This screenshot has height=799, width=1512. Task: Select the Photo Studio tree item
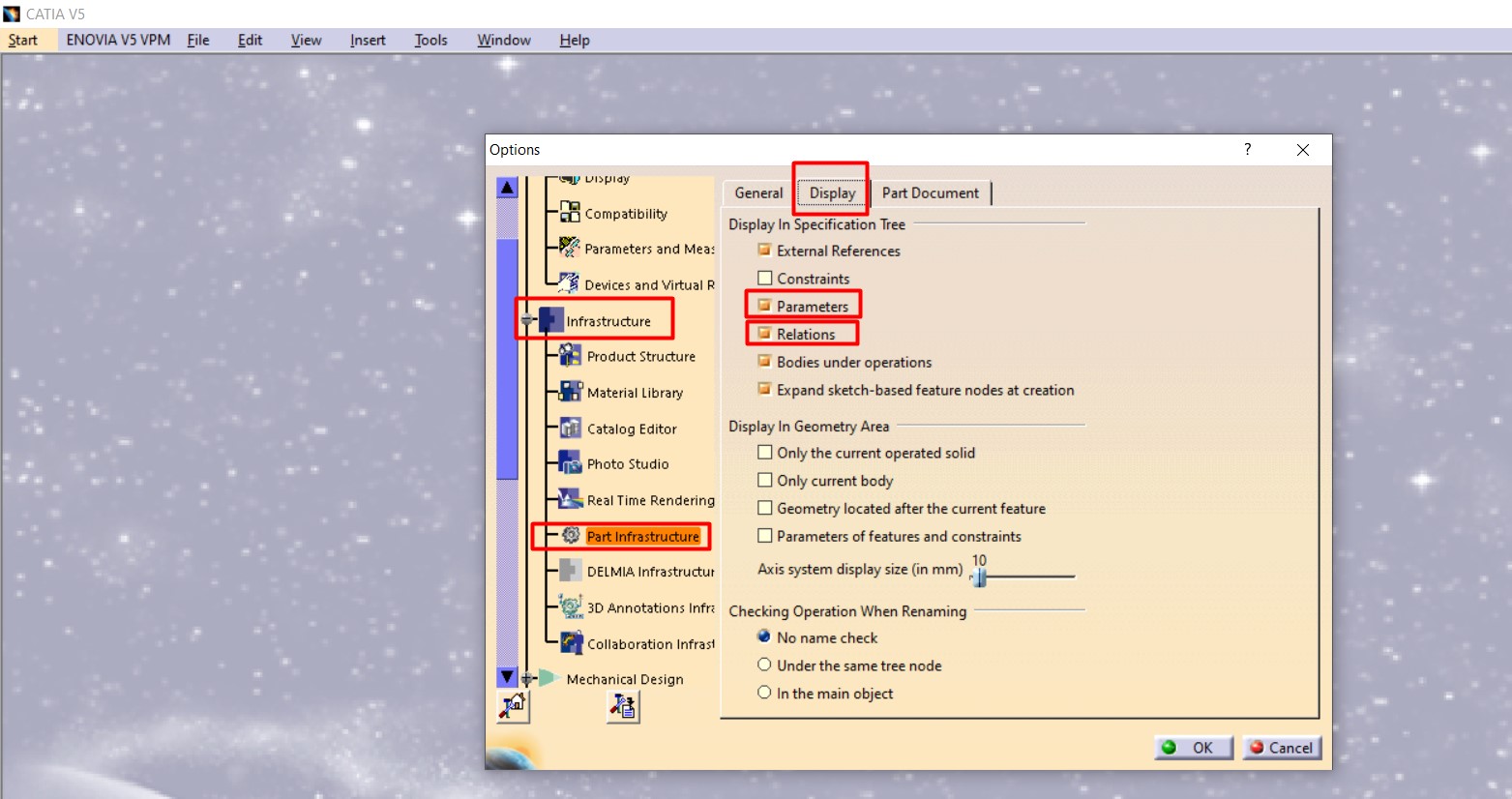(x=628, y=464)
